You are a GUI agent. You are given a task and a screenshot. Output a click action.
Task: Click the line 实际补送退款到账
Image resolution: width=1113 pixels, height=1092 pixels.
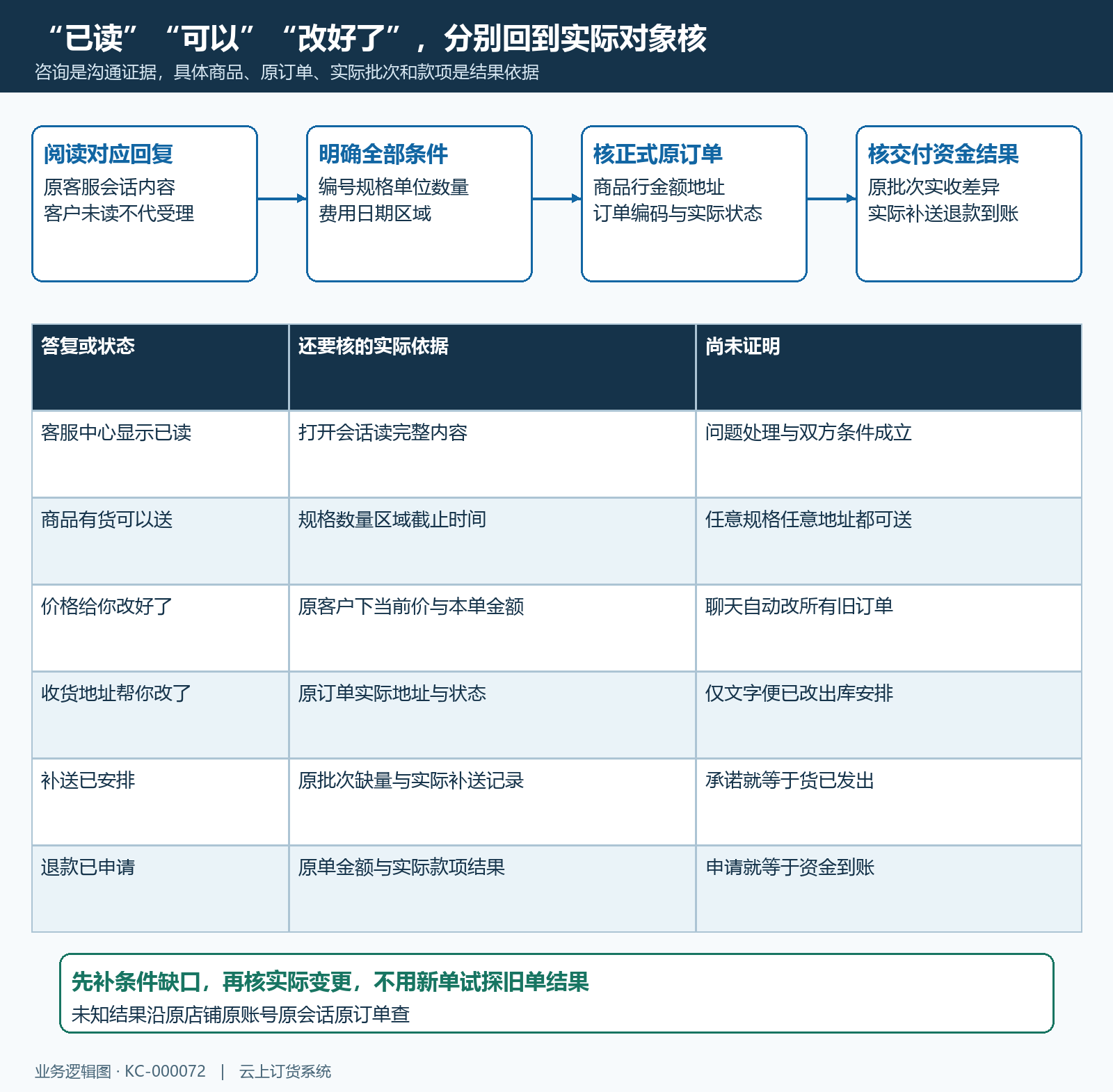(943, 214)
